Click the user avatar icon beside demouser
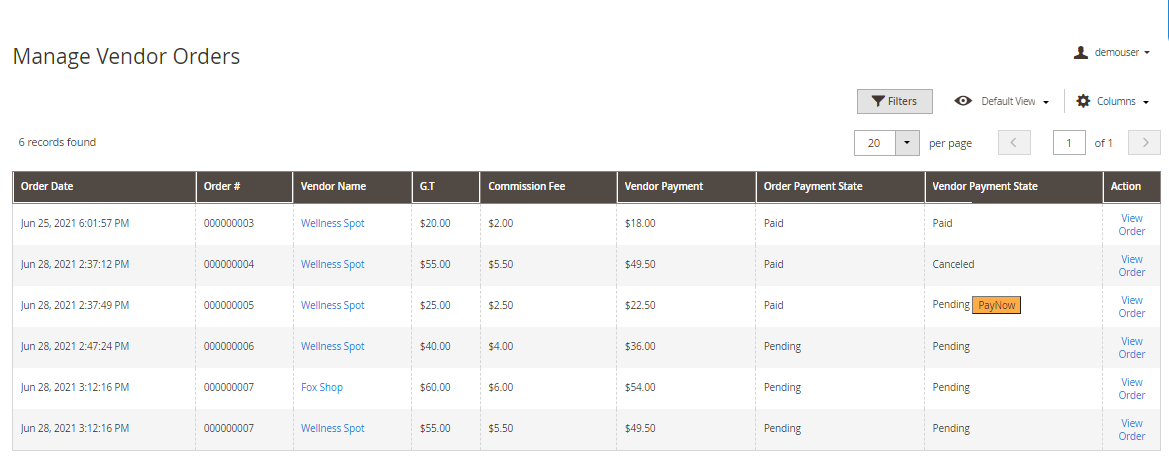Image resolution: width=1169 pixels, height=461 pixels. 1080,52
